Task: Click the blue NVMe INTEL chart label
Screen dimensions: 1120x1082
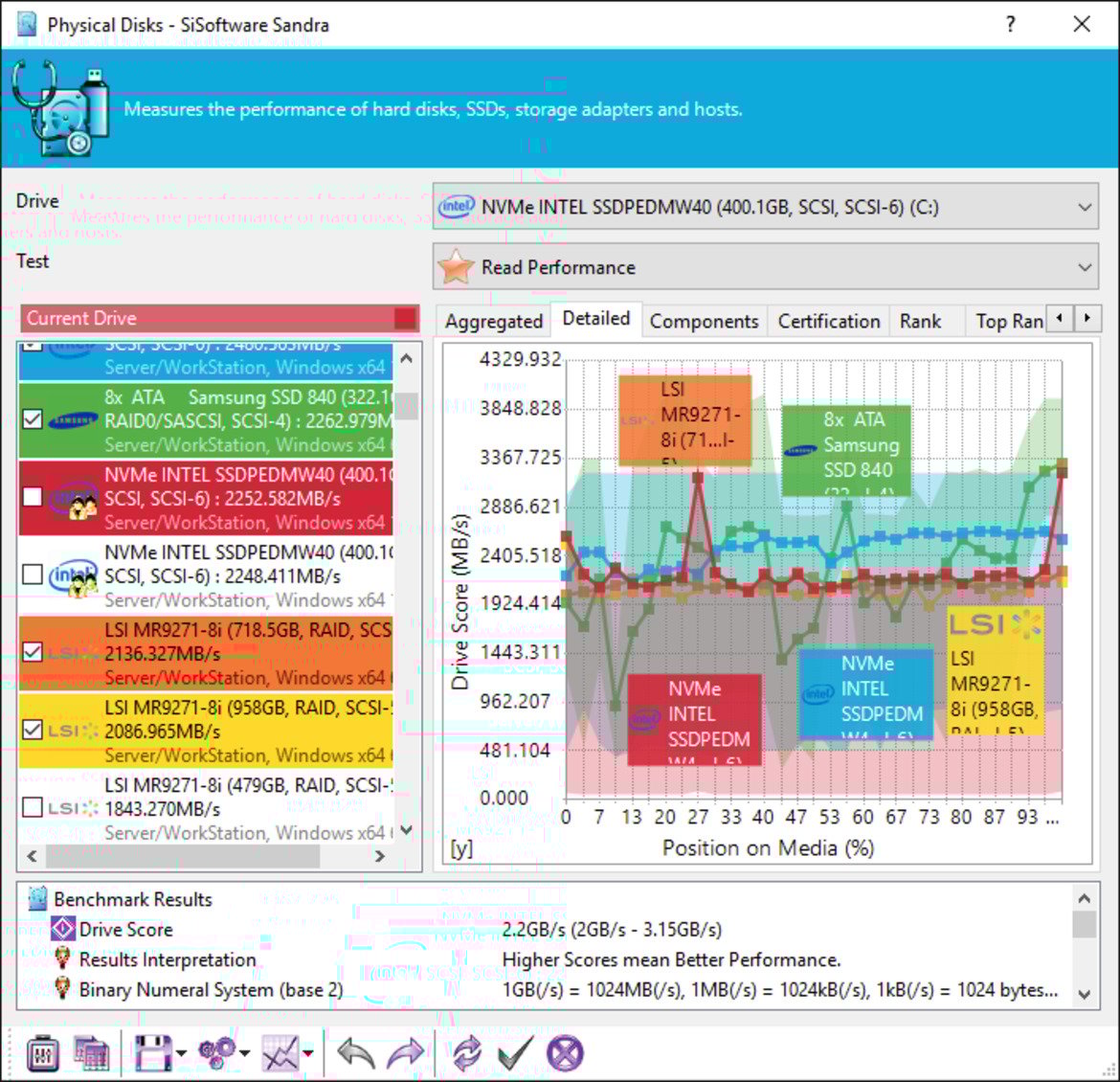Action: [x=865, y=693]
